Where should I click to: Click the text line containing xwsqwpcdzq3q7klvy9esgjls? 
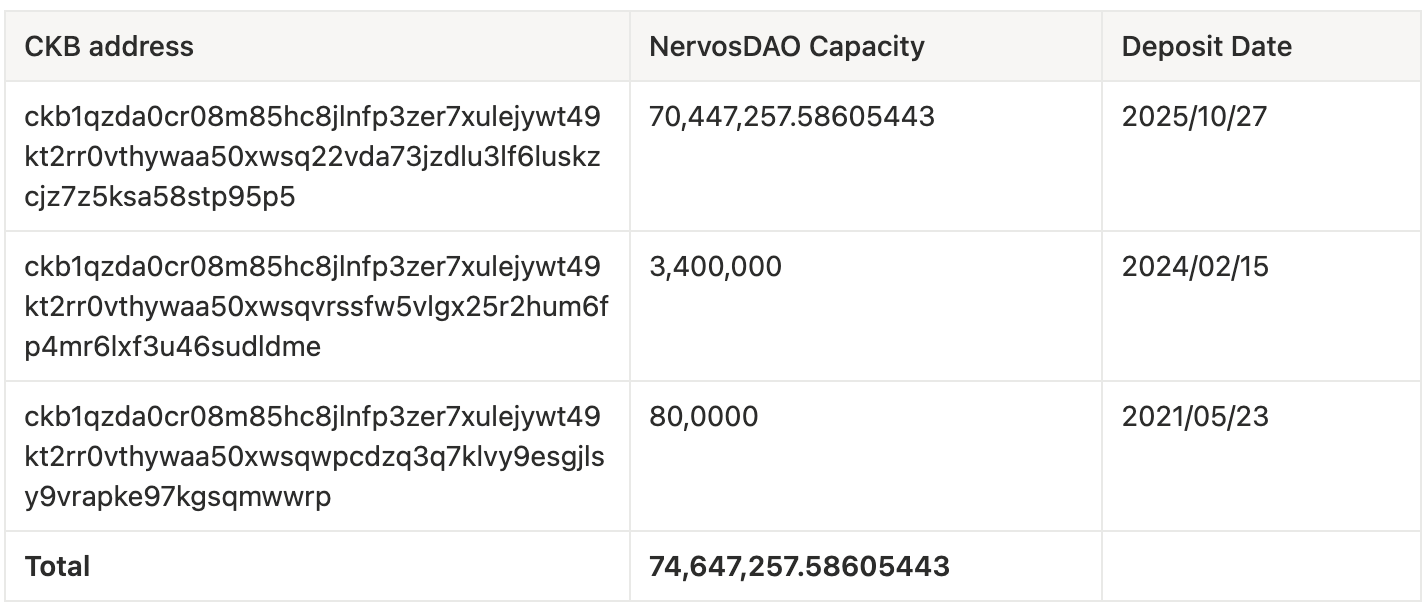point(314,457)
